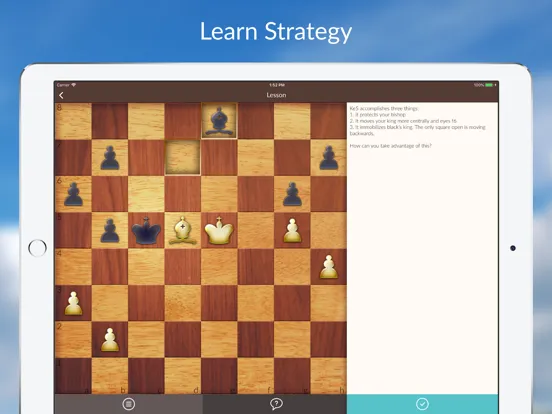Viewport: 552px width, 414px height.
Task: Select the white pawn on a3
Action: click(x=73, y=303)
